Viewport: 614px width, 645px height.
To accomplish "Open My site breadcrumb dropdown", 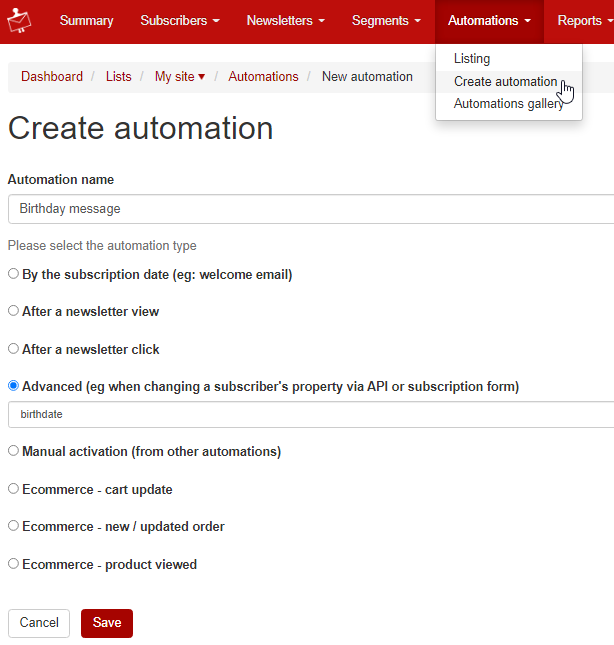I will coord(180,77).
